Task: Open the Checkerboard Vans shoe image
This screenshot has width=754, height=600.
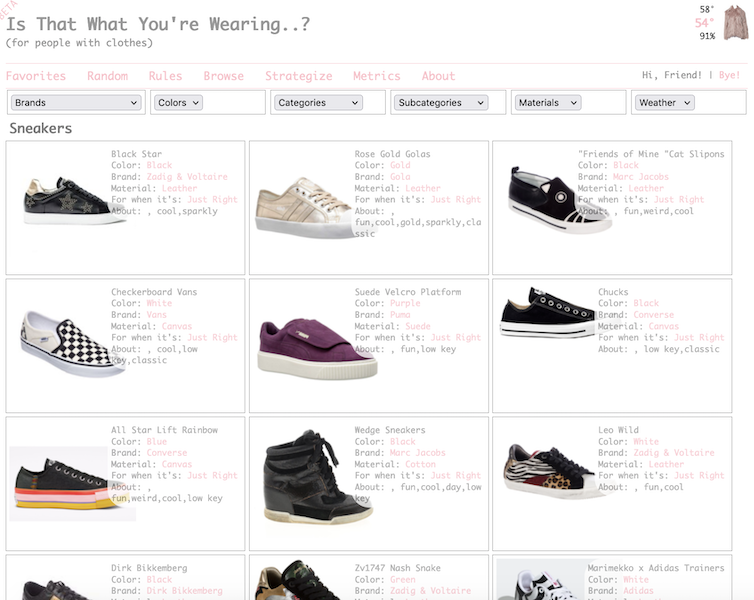Action: tap(71, 343)
